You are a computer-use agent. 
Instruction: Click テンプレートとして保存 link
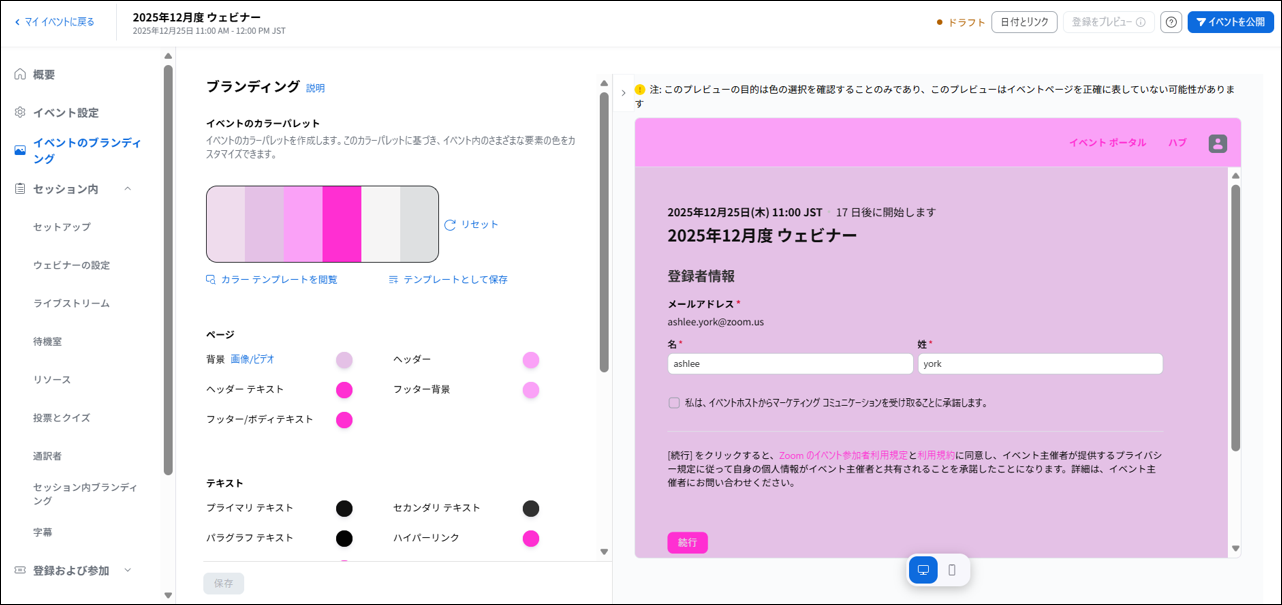[x=456, y=279]
